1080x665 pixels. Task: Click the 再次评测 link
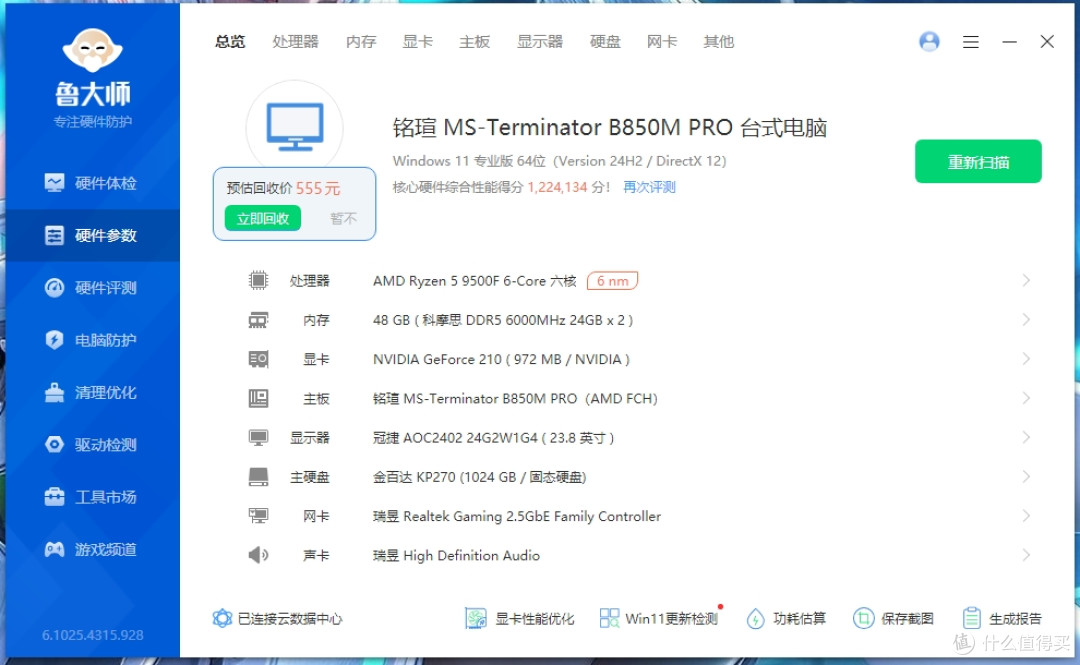(650, 187)
